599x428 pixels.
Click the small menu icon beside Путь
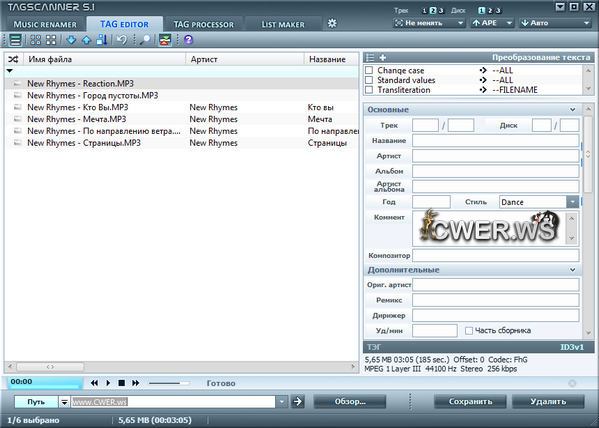[64, 402]
